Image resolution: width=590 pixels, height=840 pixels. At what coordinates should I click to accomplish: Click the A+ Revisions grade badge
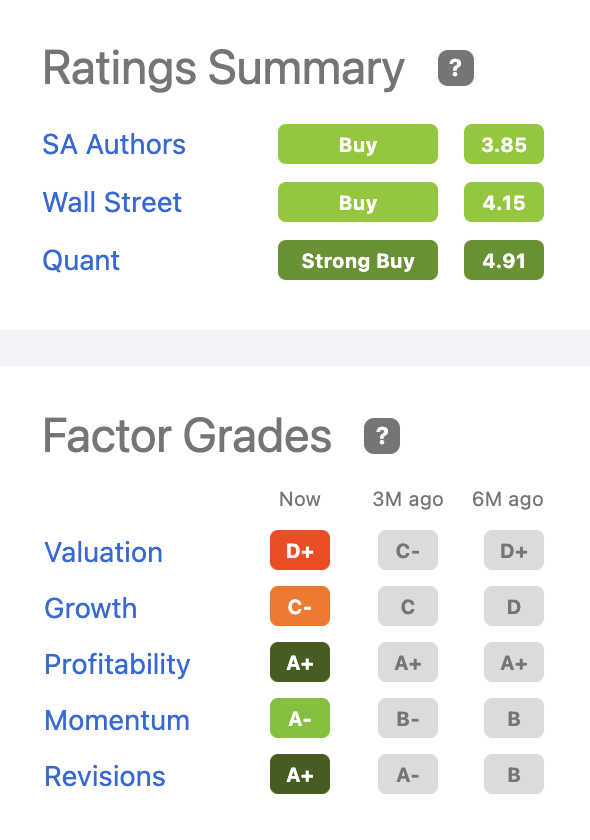tap(300, 774)
